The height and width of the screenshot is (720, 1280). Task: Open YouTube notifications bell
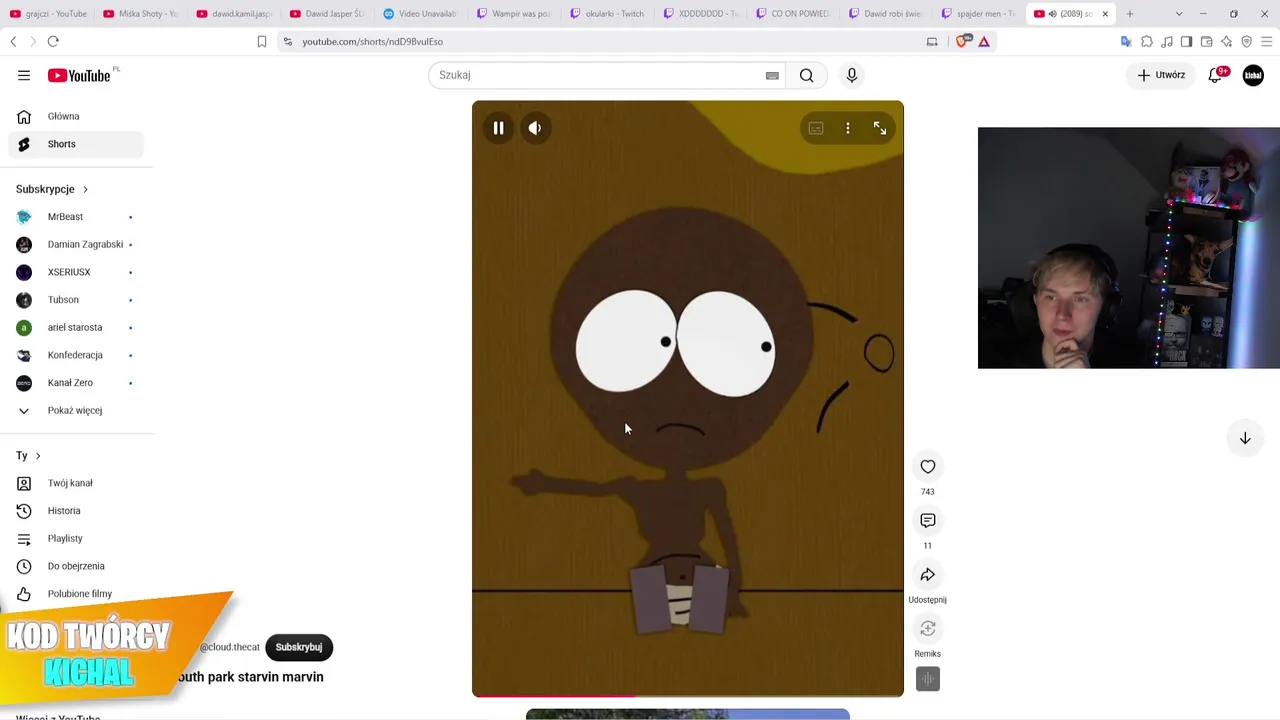click(x=1216, y=75)
